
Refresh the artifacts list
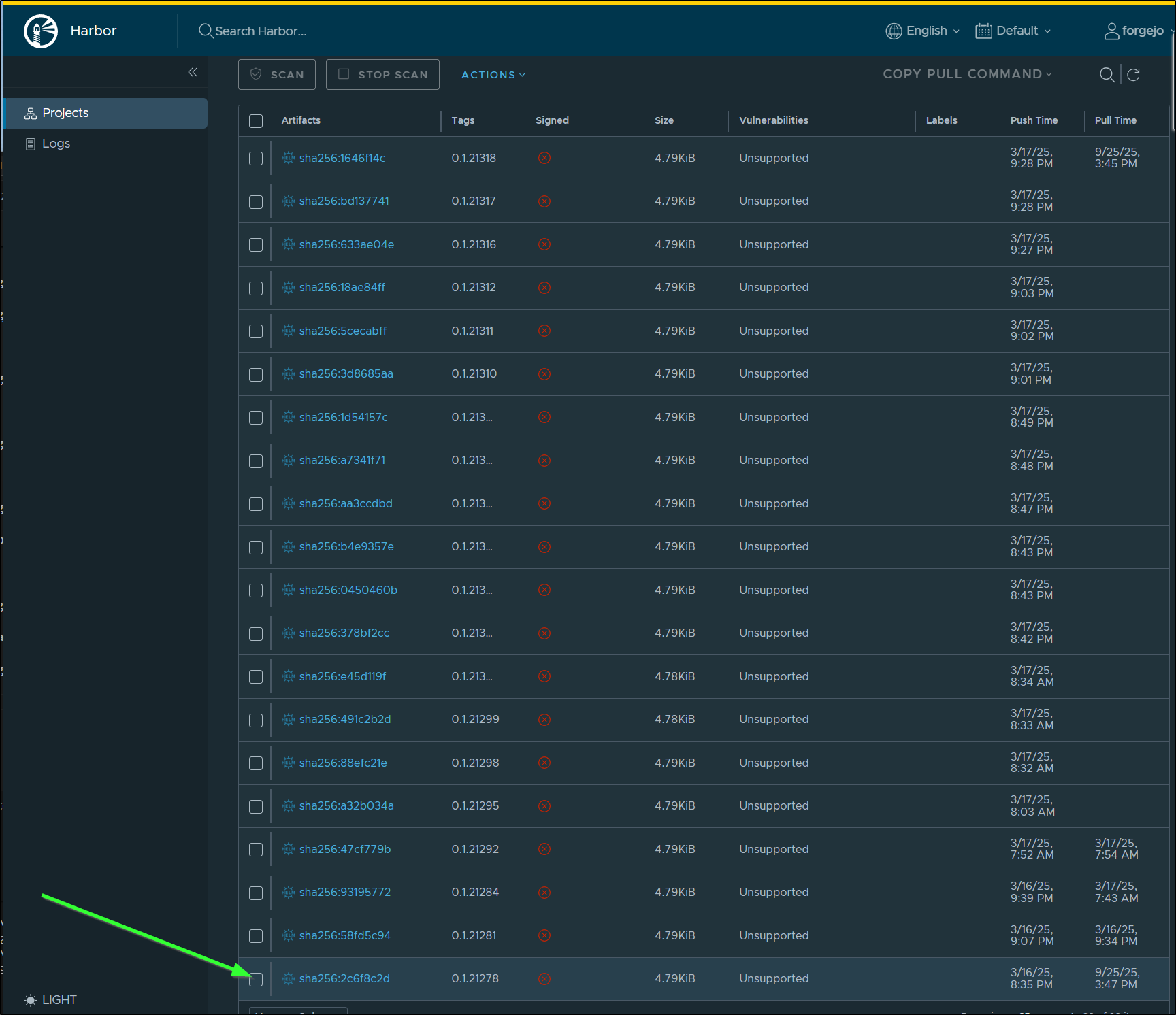coord(1133,75)
